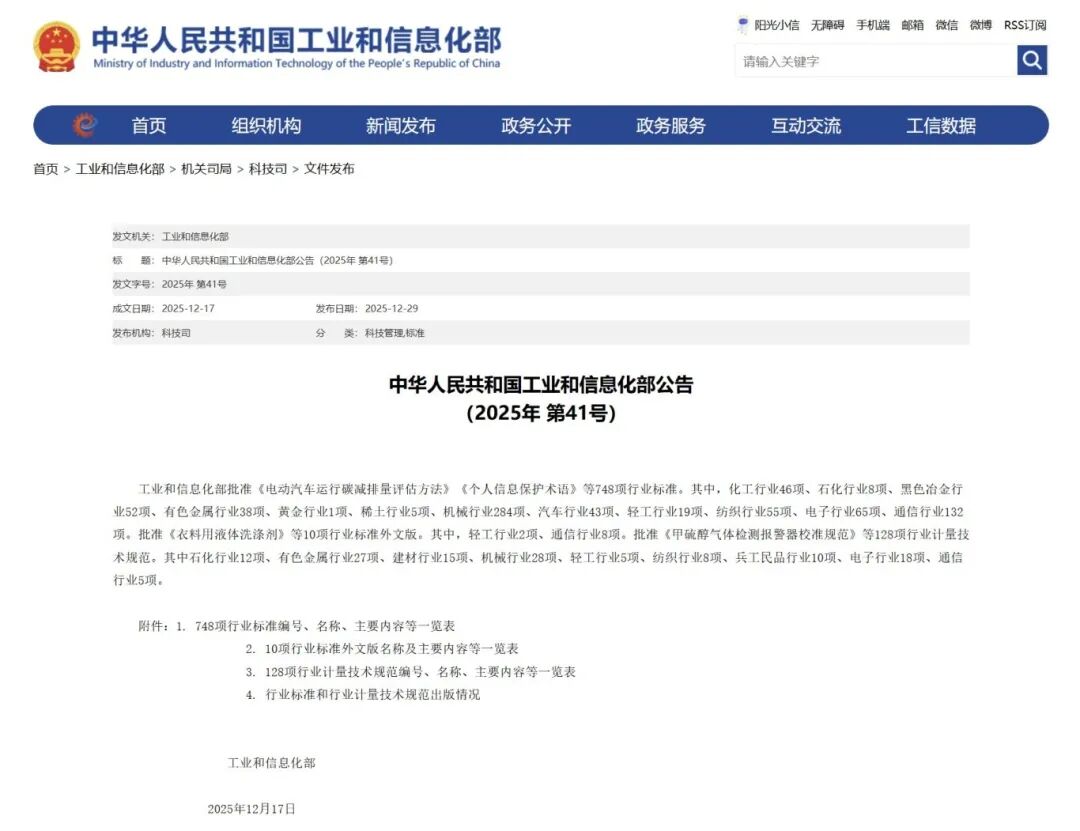This screenshot has width=1080, height=831.
Task: Click the orange swirl icon in navbar
Action: tap(85, 125)
